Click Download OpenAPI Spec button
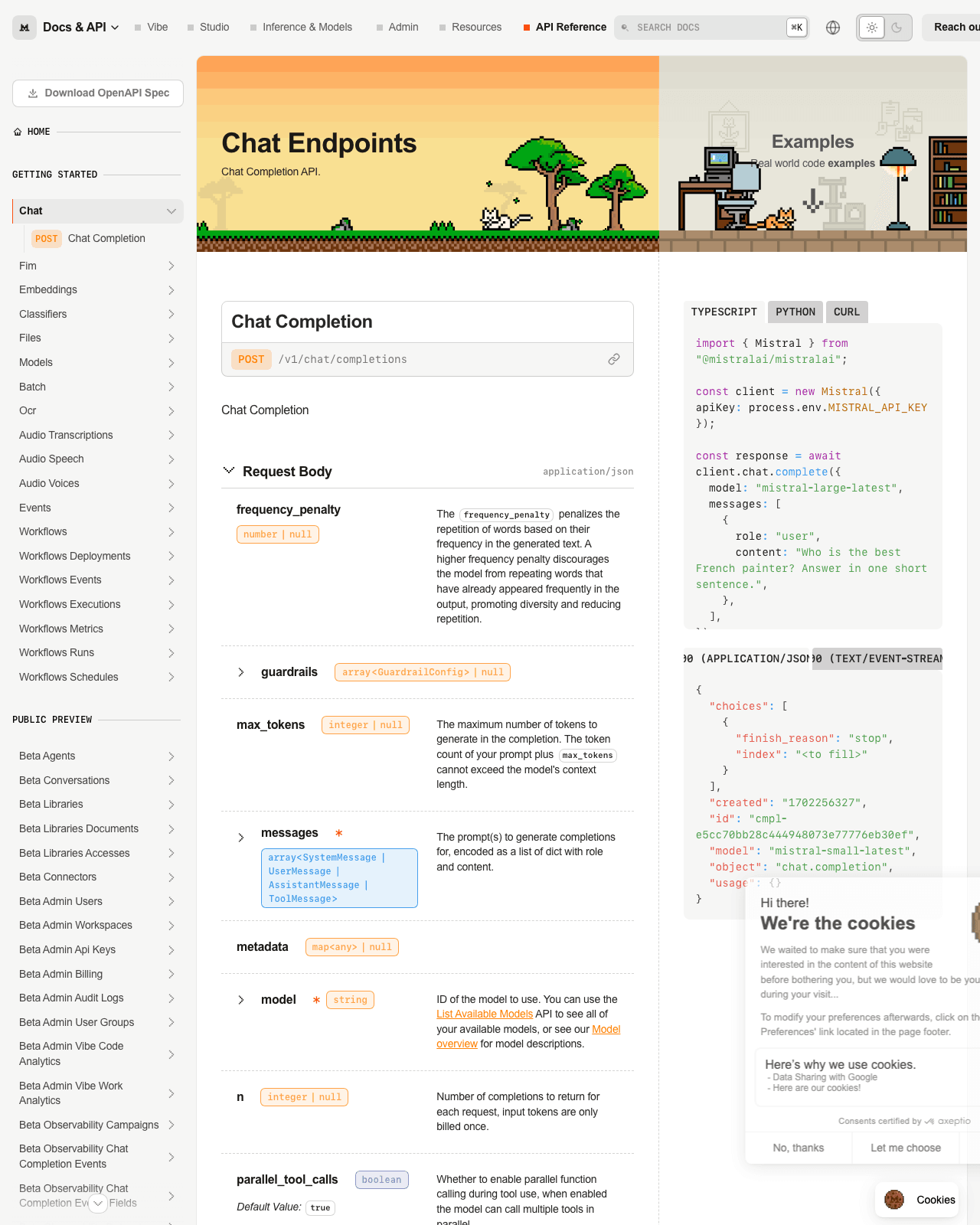The height and width of the screenshot is (1225, 980). 98,93
